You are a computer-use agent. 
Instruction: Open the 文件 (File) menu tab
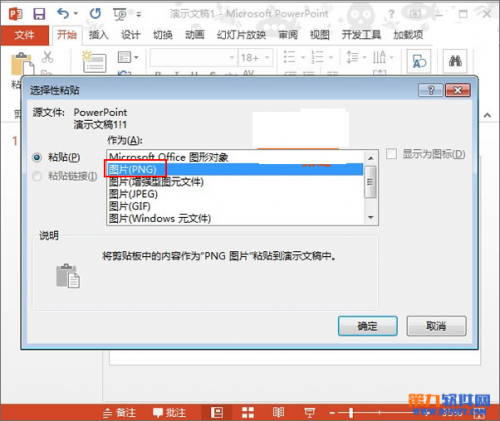click(x=24, y=35)
